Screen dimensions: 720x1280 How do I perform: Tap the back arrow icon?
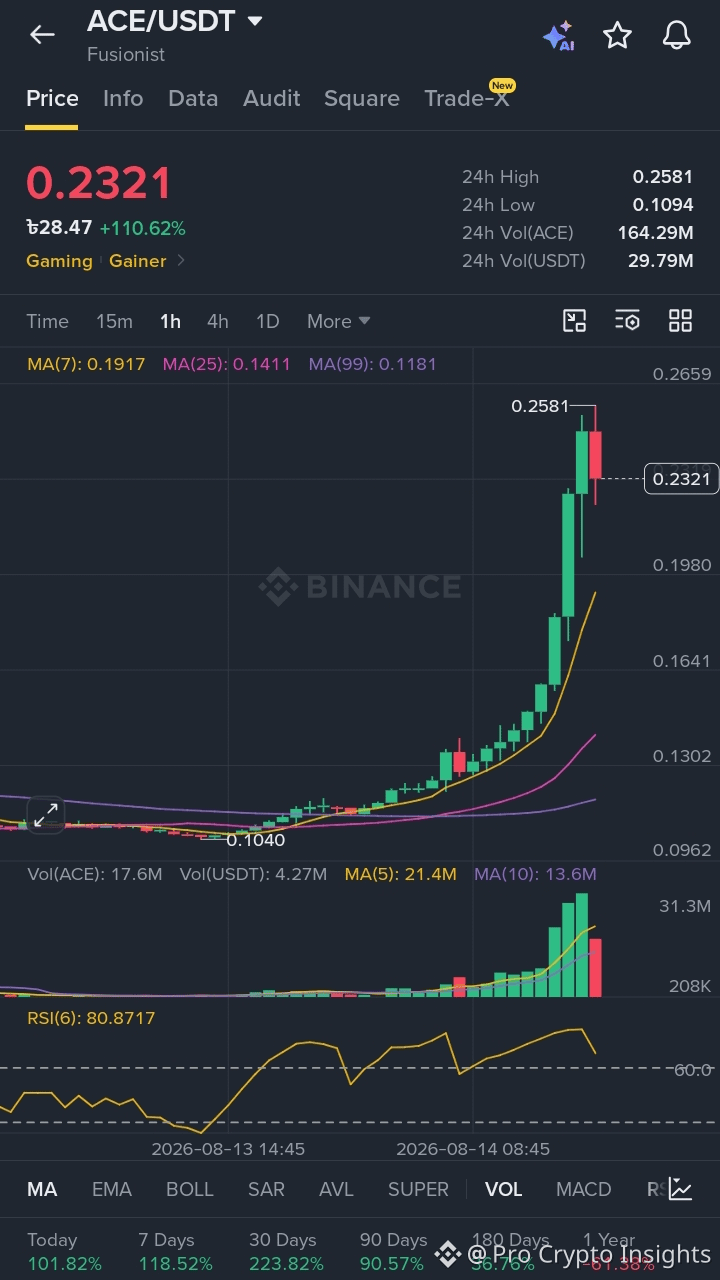pyautogui.click(x=42, y=35)
